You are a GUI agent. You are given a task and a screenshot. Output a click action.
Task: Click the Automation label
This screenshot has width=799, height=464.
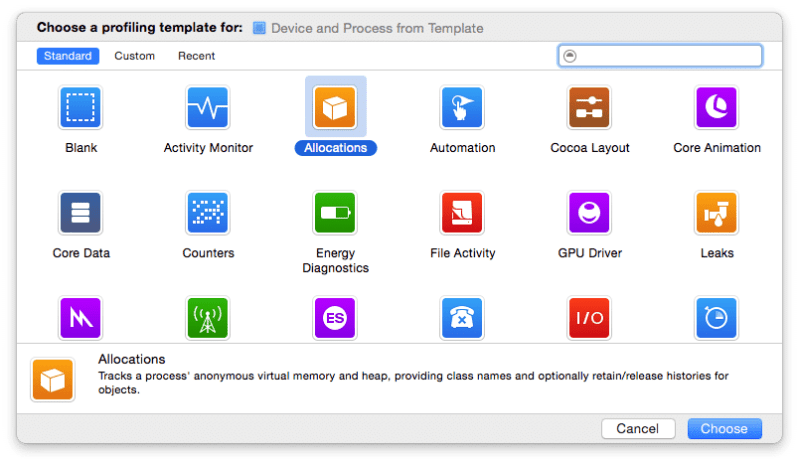(462, 148)
